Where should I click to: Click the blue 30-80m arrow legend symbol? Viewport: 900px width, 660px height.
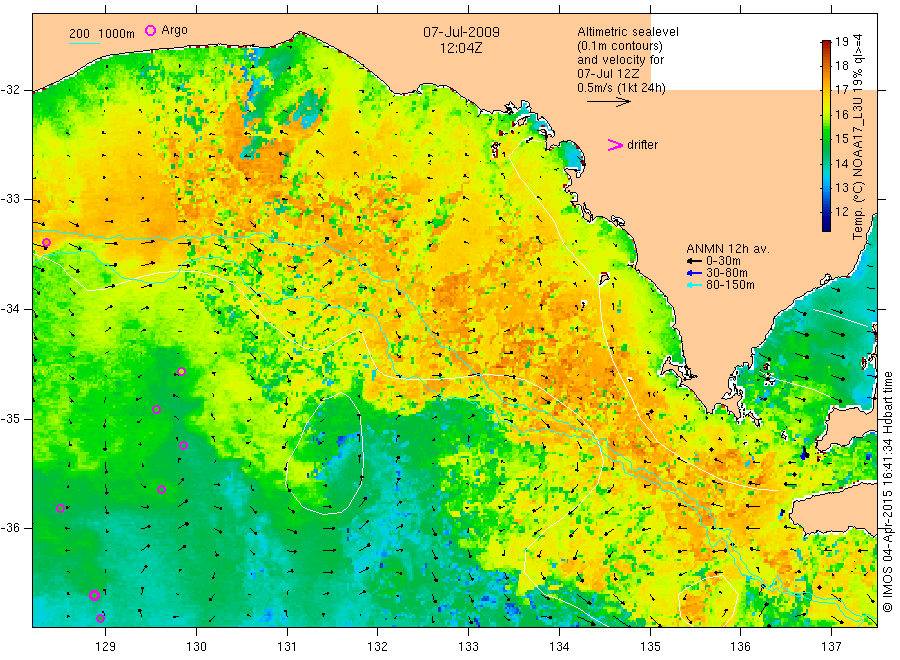[695, 273]
